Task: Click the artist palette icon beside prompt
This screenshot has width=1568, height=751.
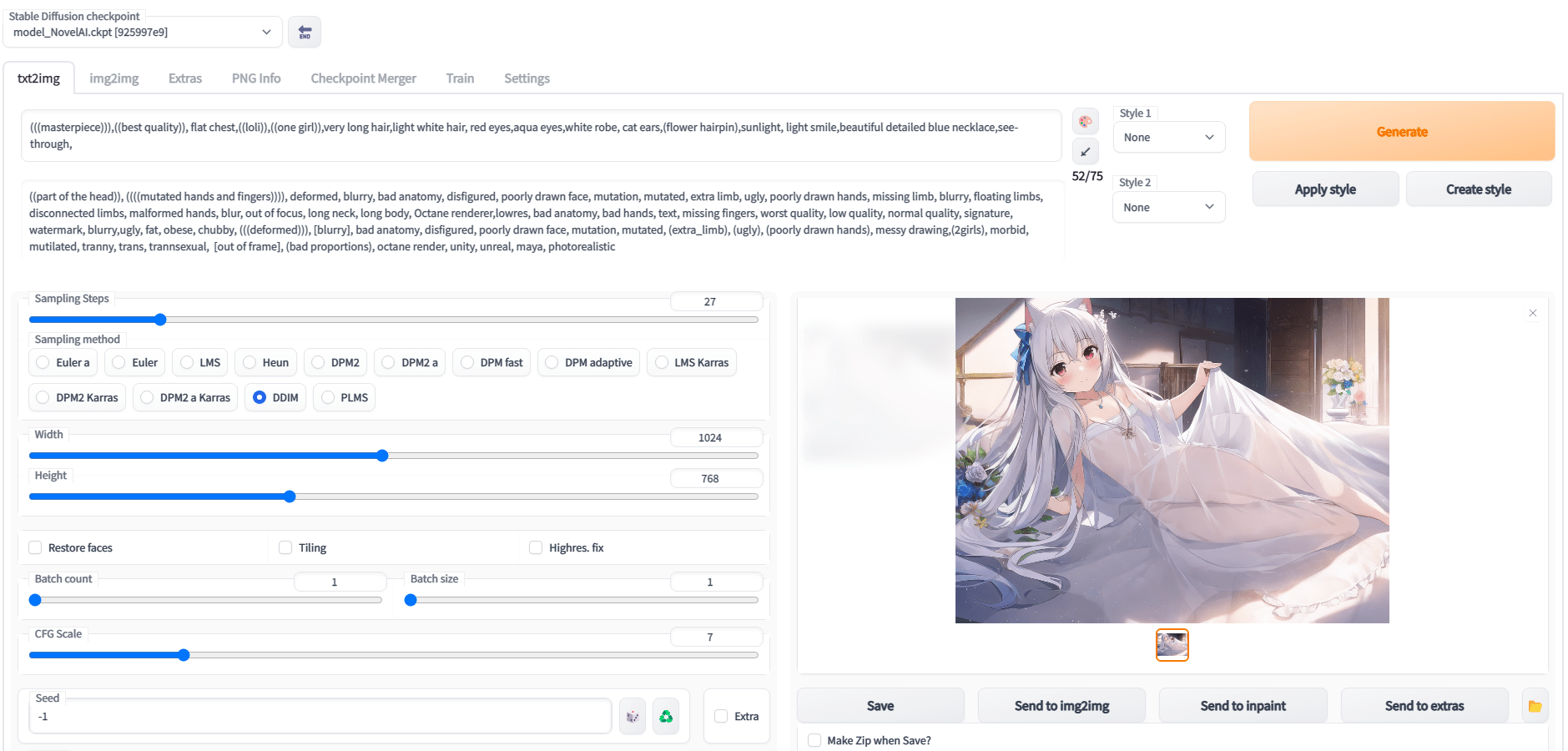Action: click(x=1085, y=122)
